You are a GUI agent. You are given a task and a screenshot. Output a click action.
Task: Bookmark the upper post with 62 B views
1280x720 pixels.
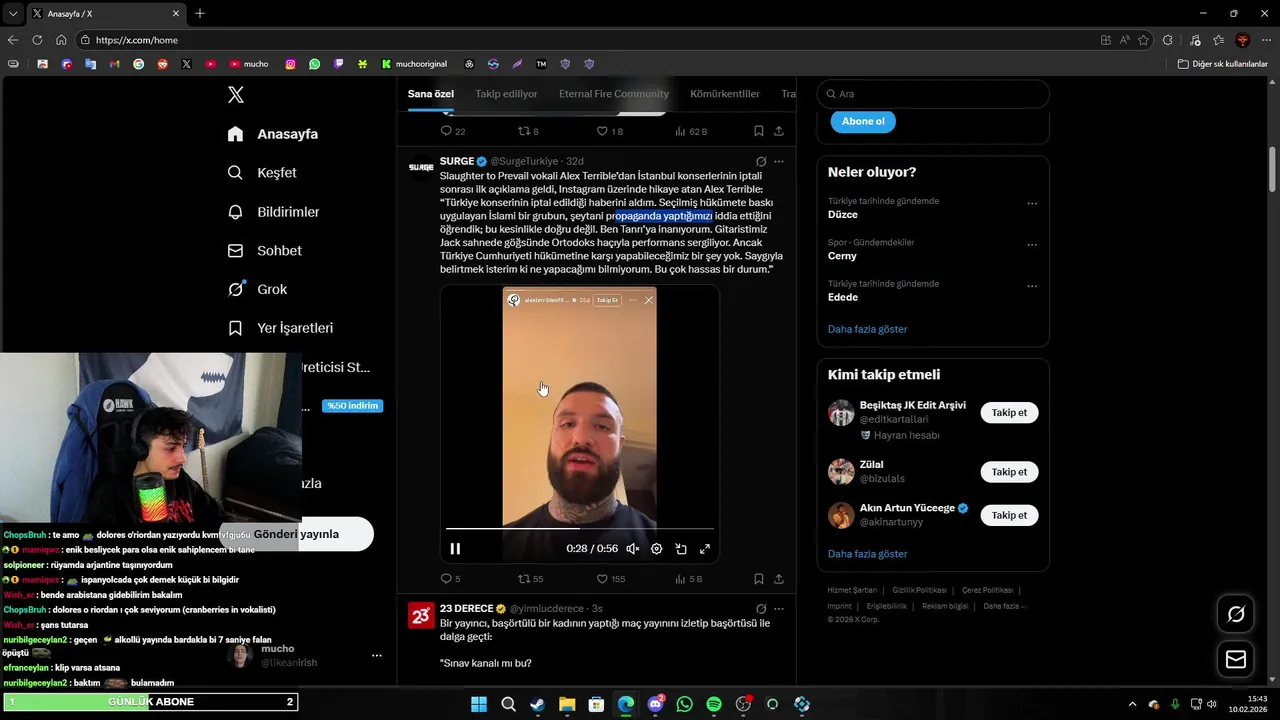(x=759, y=131)
